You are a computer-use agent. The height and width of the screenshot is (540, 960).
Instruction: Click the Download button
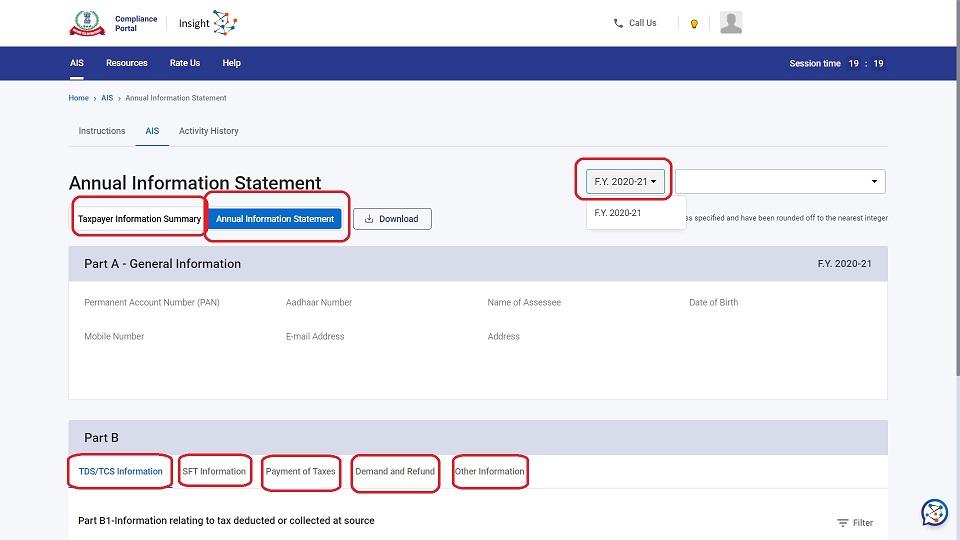[392, 219]
